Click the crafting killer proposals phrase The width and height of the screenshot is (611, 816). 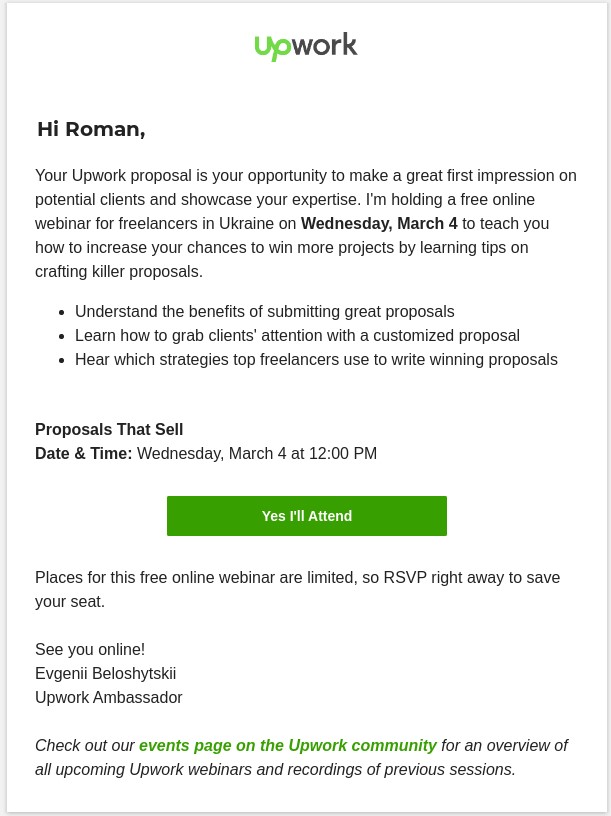tap(119, 271)
